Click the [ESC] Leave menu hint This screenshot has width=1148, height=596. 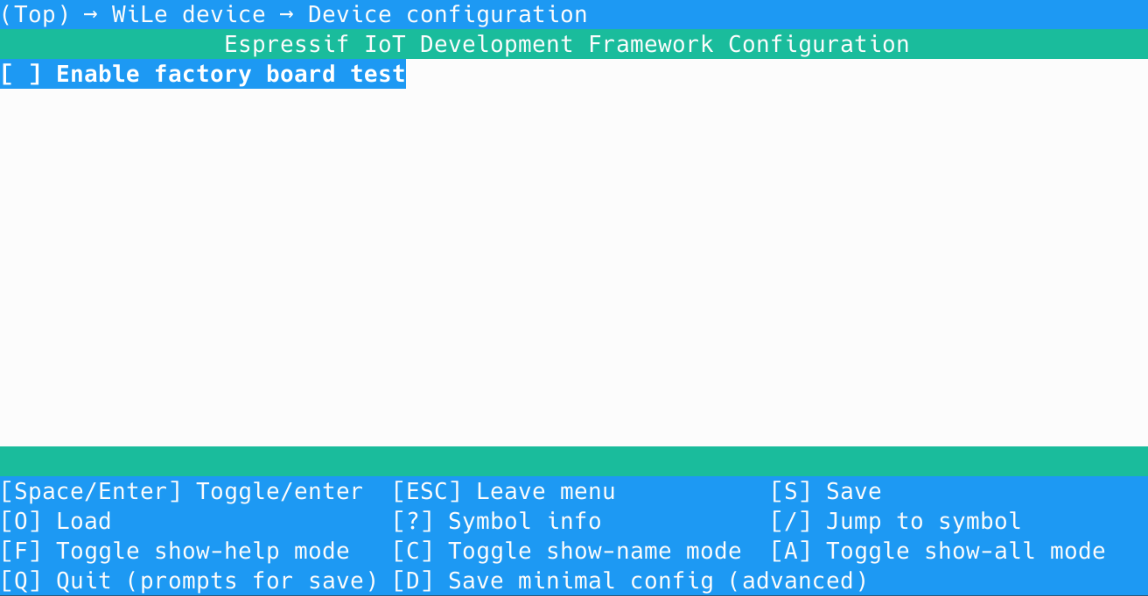(x=503, y=492)
